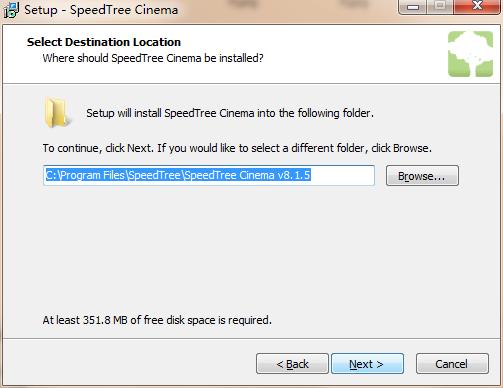Viewport: 503px width, 388px height.
Task: Close the SpeedTree Cinema setup window
Action: point(477,7)
